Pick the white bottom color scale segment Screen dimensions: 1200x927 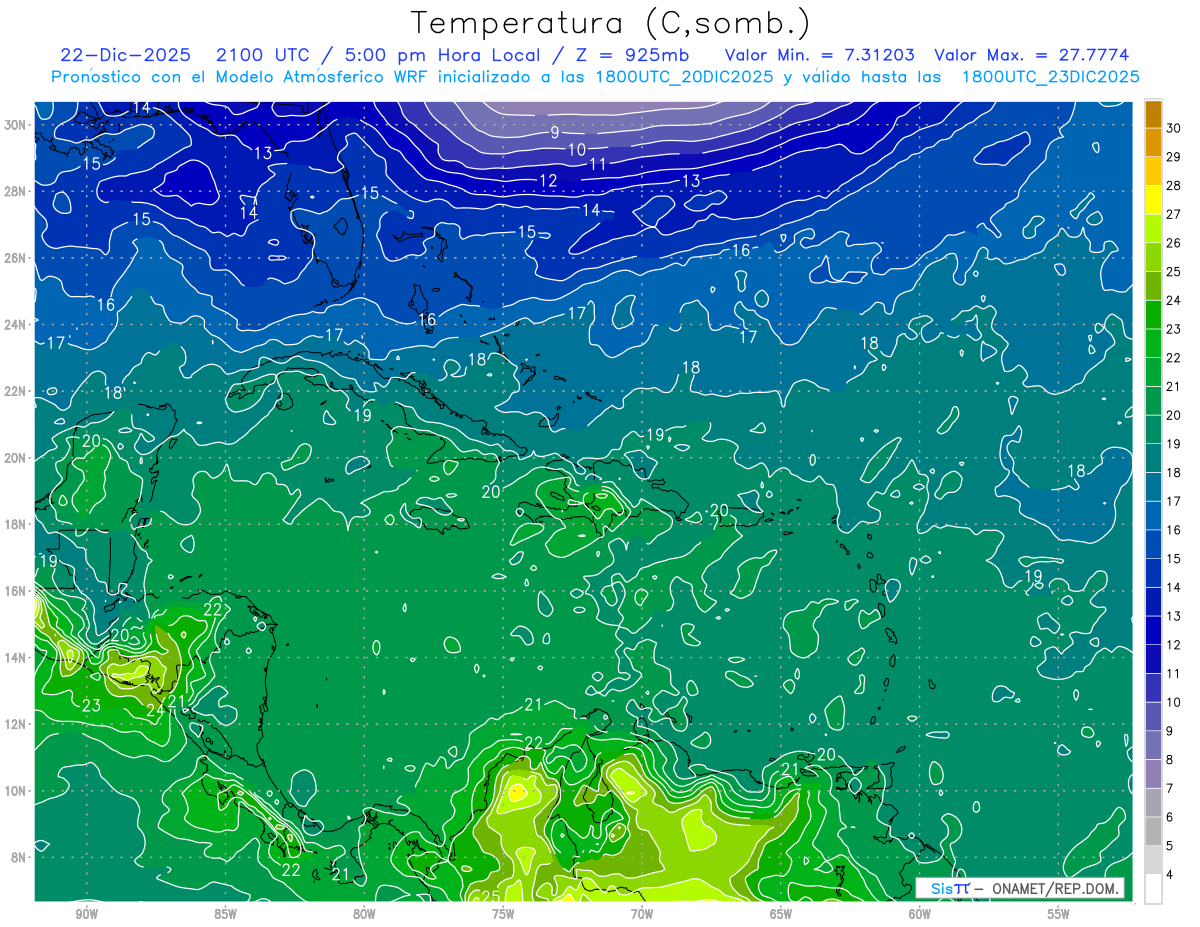[x=1154, y=889]
